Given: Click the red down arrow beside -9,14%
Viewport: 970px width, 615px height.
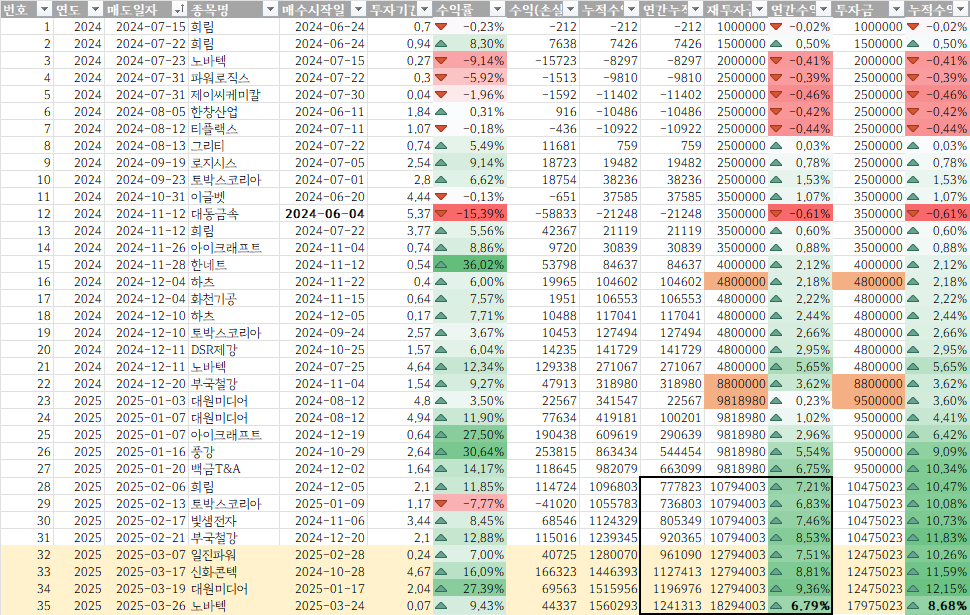Looking at the screenshot, I should point(441,61).
